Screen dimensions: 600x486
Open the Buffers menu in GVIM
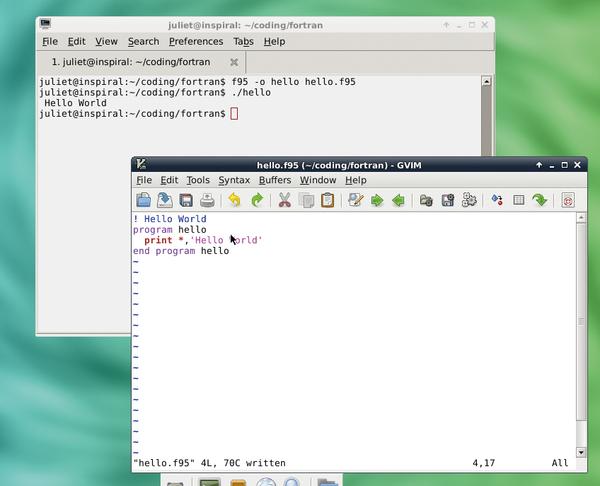point(275,180)
